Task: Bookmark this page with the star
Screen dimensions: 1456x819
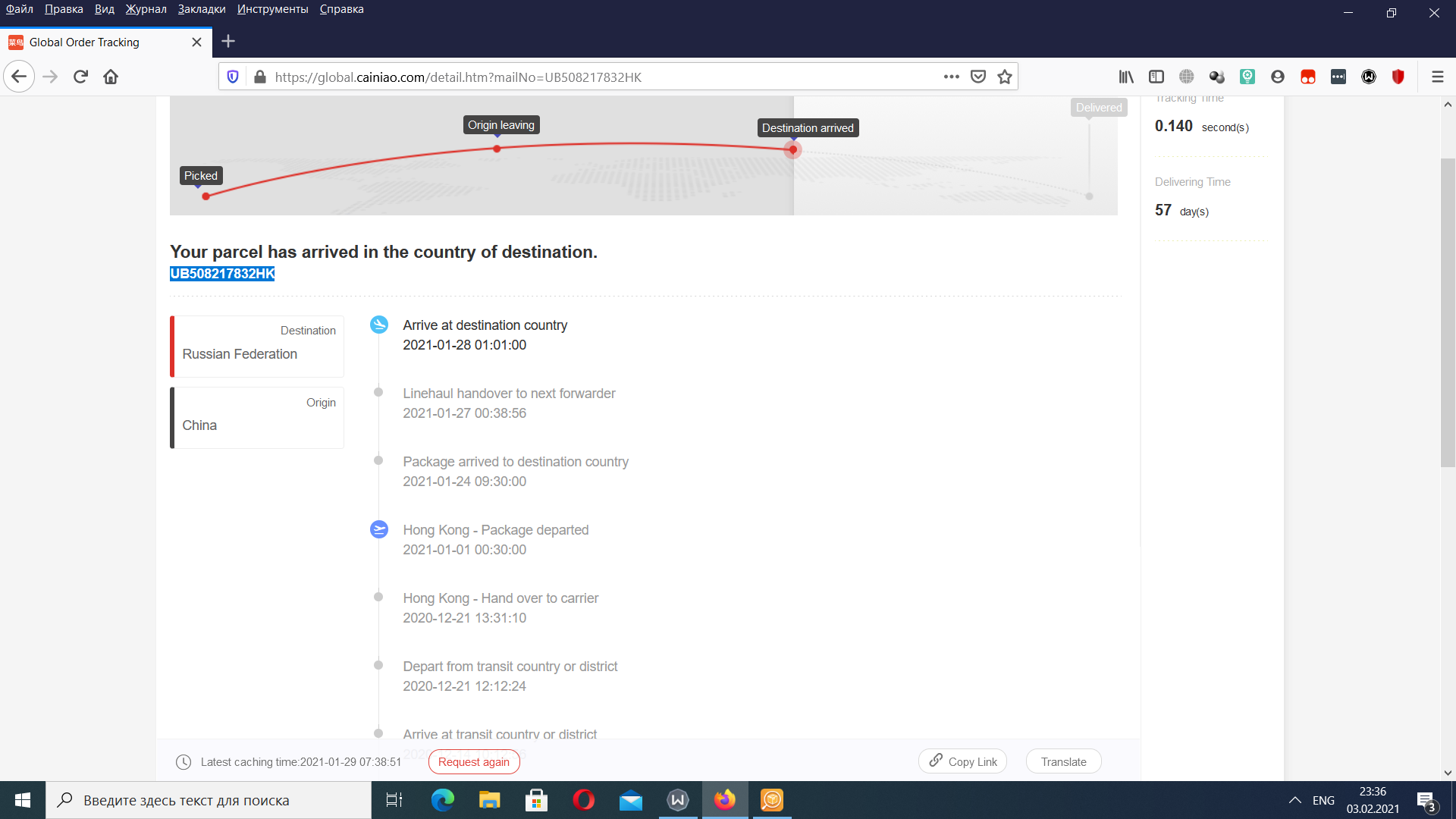Action: pyautogui.click(x=1005, y=77)
